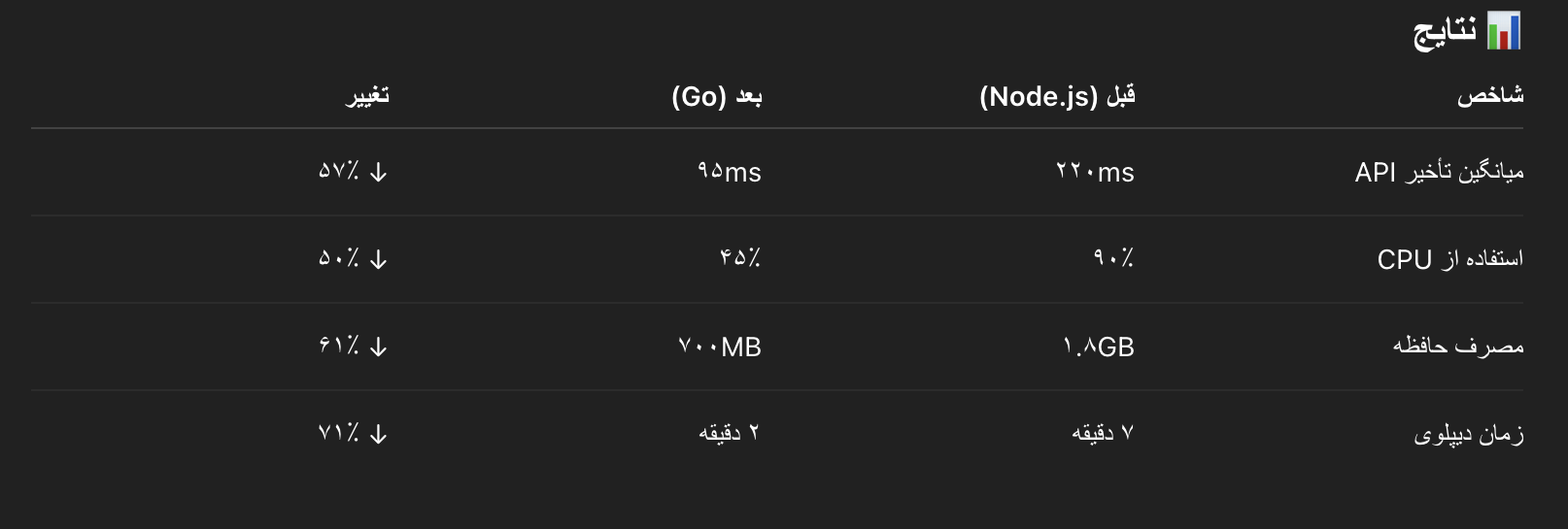Click the نتایج section heading
This screenshot has height=529, width=1568.
point(1445,32)
